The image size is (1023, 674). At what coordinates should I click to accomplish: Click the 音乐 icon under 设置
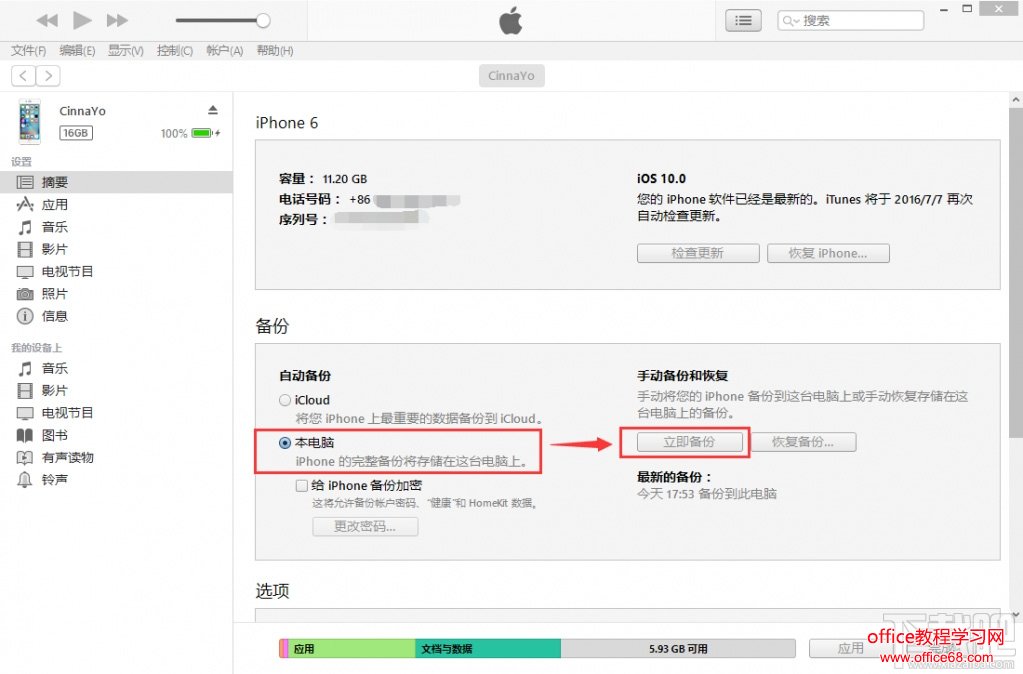pyautogui.click(x=25, y=227)
